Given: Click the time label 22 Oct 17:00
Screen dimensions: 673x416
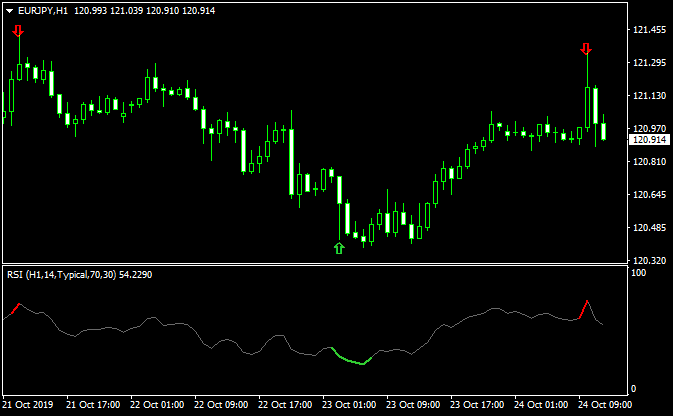Looking at the screenshot, I should pos(285,405).
